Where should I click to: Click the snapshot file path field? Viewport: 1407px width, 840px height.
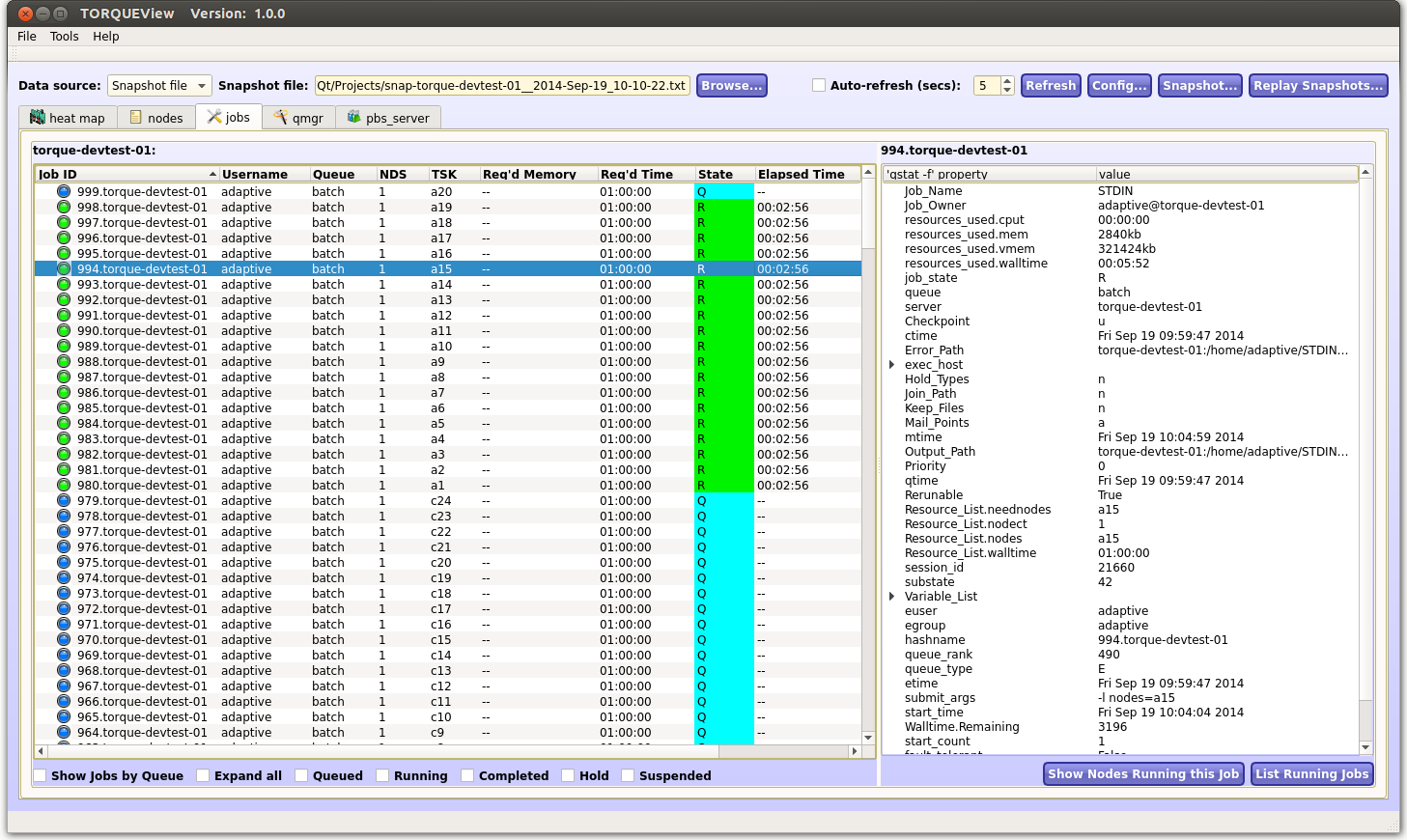(x=500, y=85)
